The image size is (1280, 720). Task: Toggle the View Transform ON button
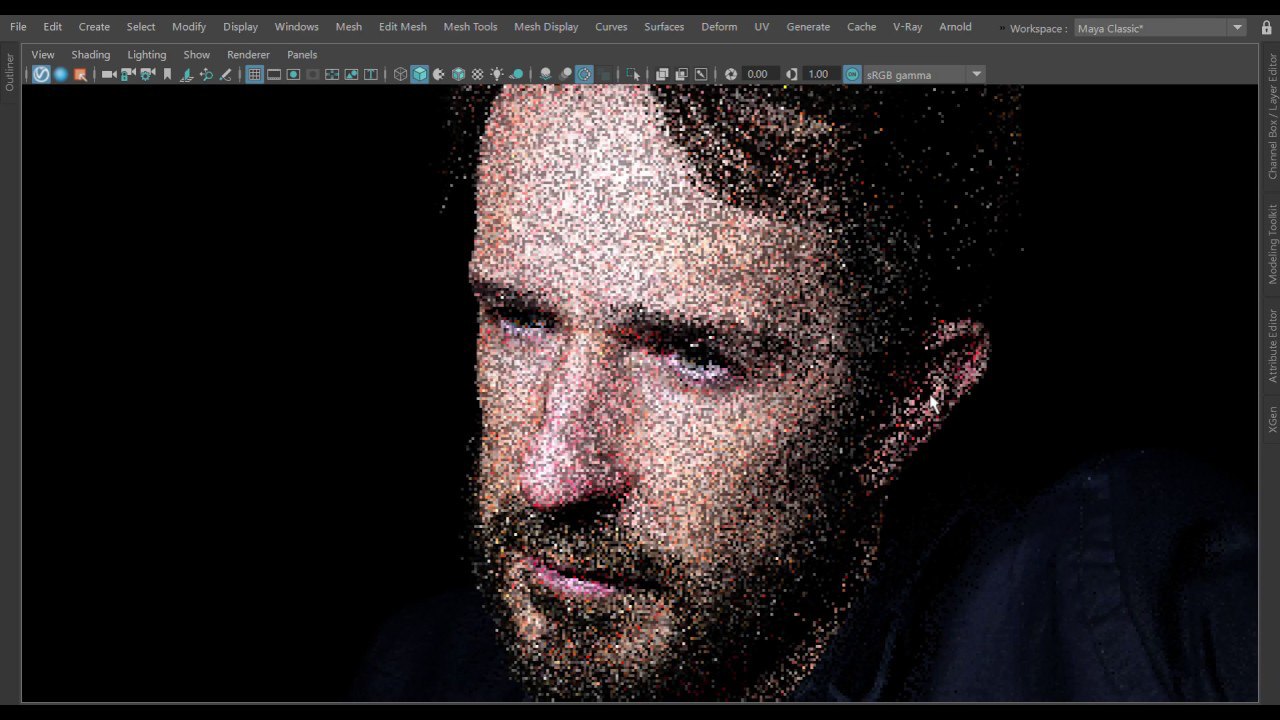click(x=852, y=74)
